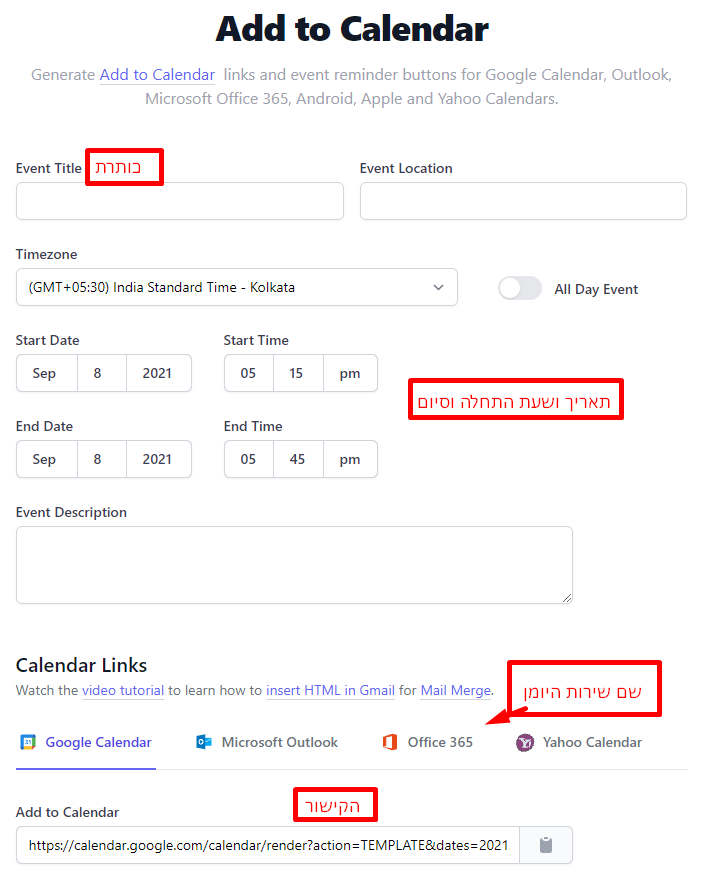Viewport: 705px width, 877px height.
Task: Change the End Time am/pm field
Action: pyautogui.click(x=349, y=459)
